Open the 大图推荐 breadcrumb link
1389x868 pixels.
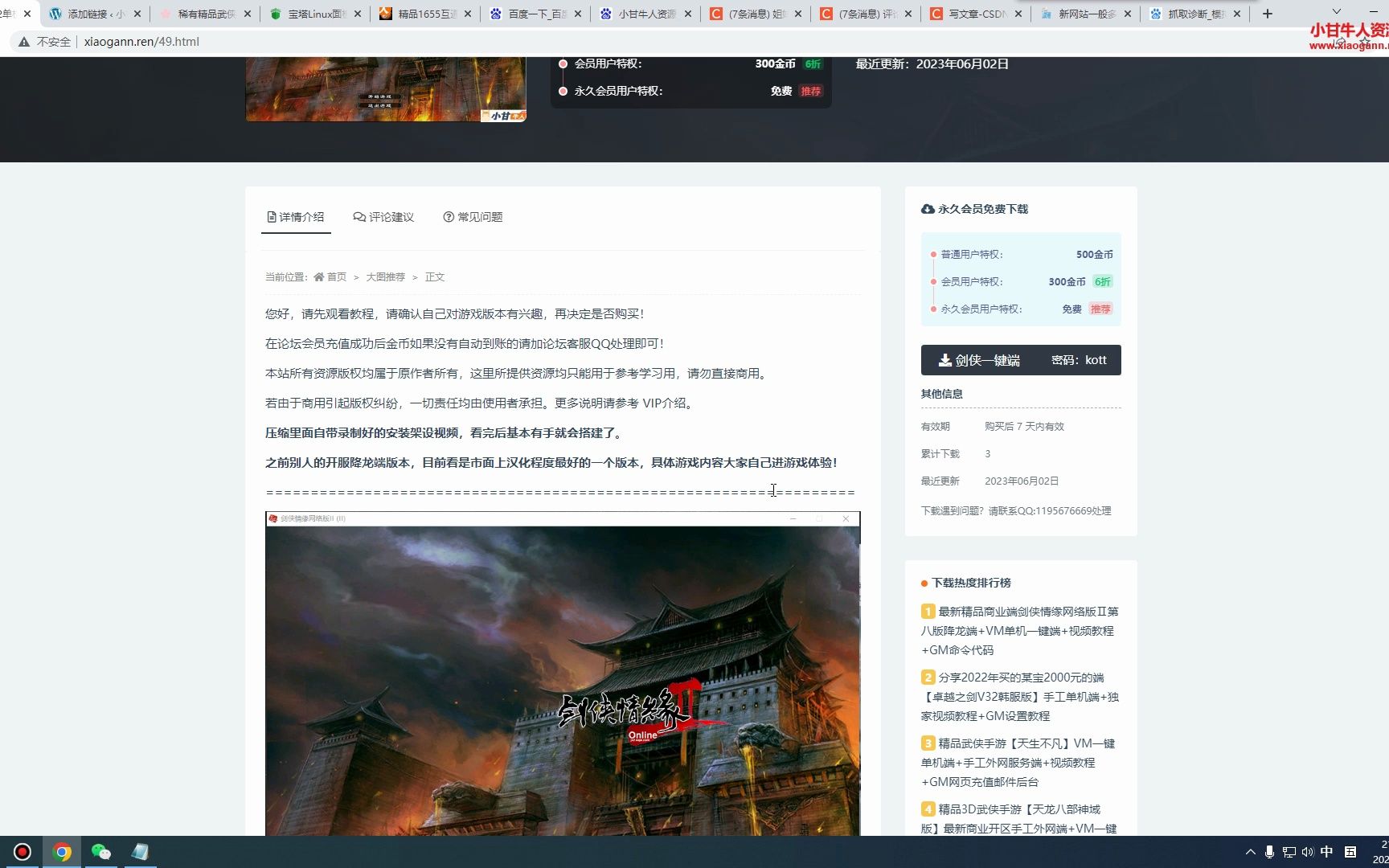coord(386,276)
